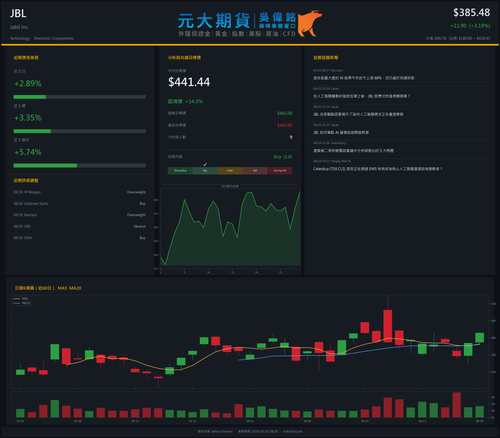Viewport: 500px width, 438px height.
Task: Click the orange bull logo icon
Action: tap(310, 23)
